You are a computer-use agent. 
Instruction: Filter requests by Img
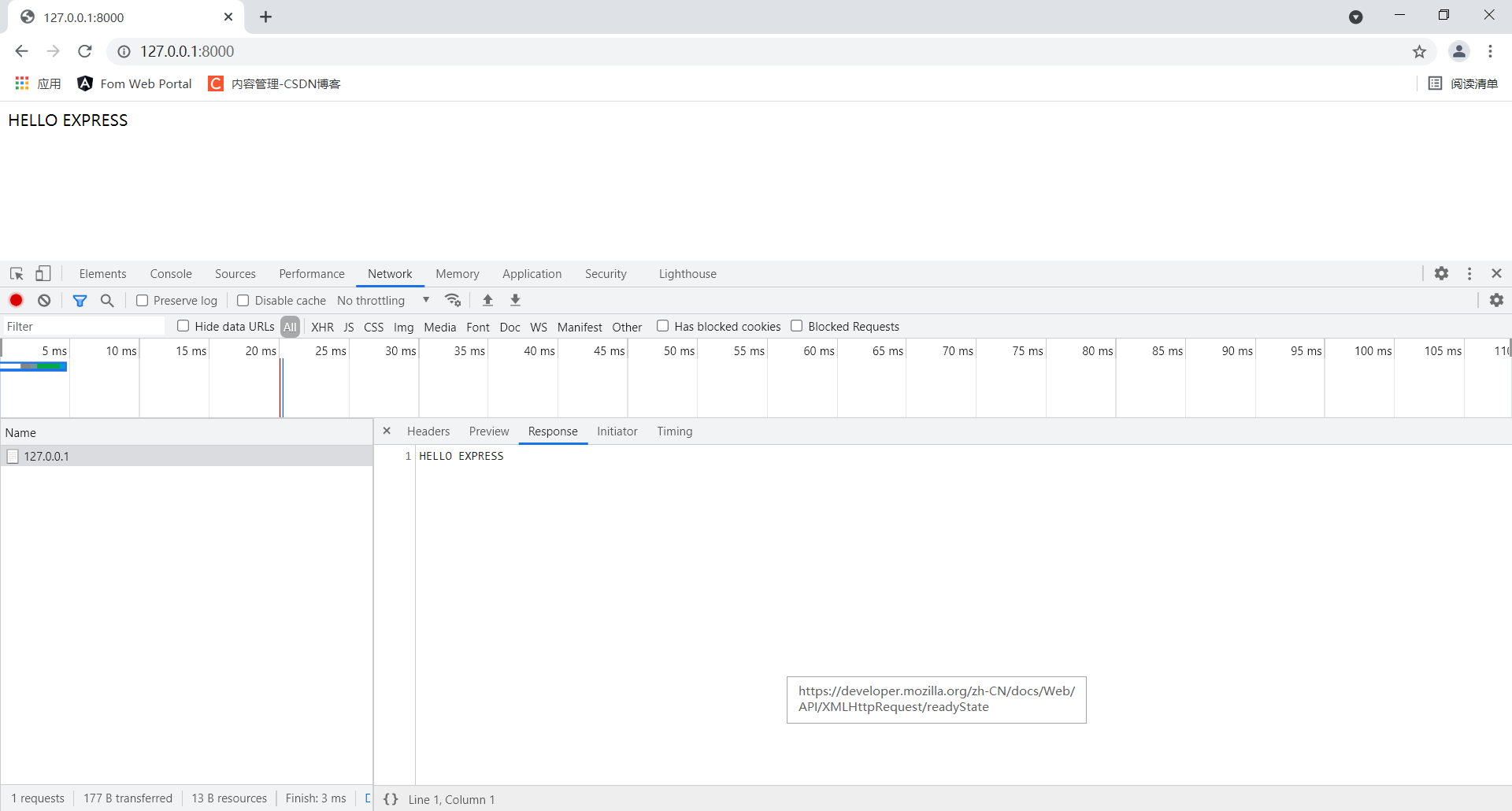(x=404, y=327)
